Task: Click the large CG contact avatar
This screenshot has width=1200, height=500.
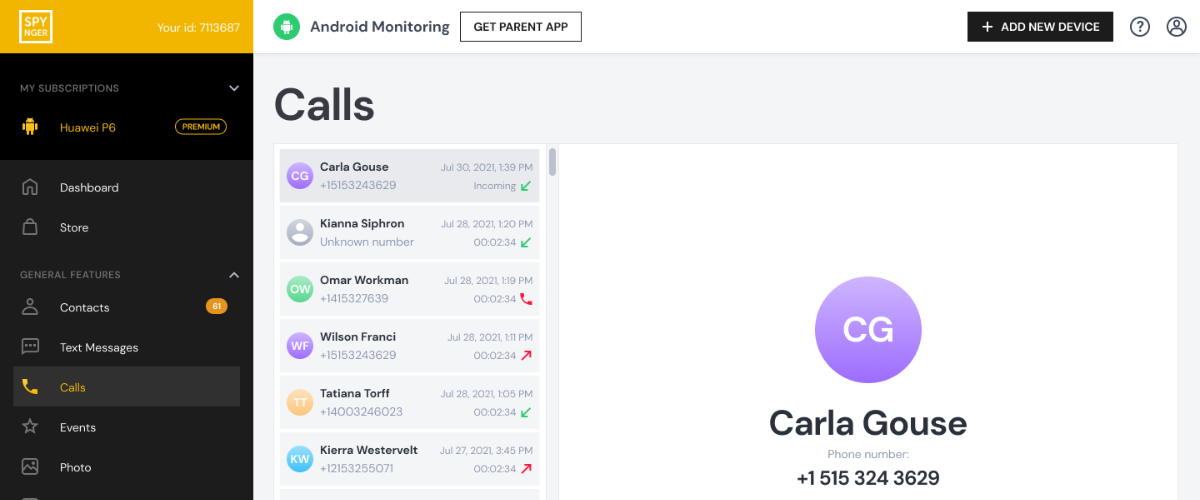Action: pos(868,330)
